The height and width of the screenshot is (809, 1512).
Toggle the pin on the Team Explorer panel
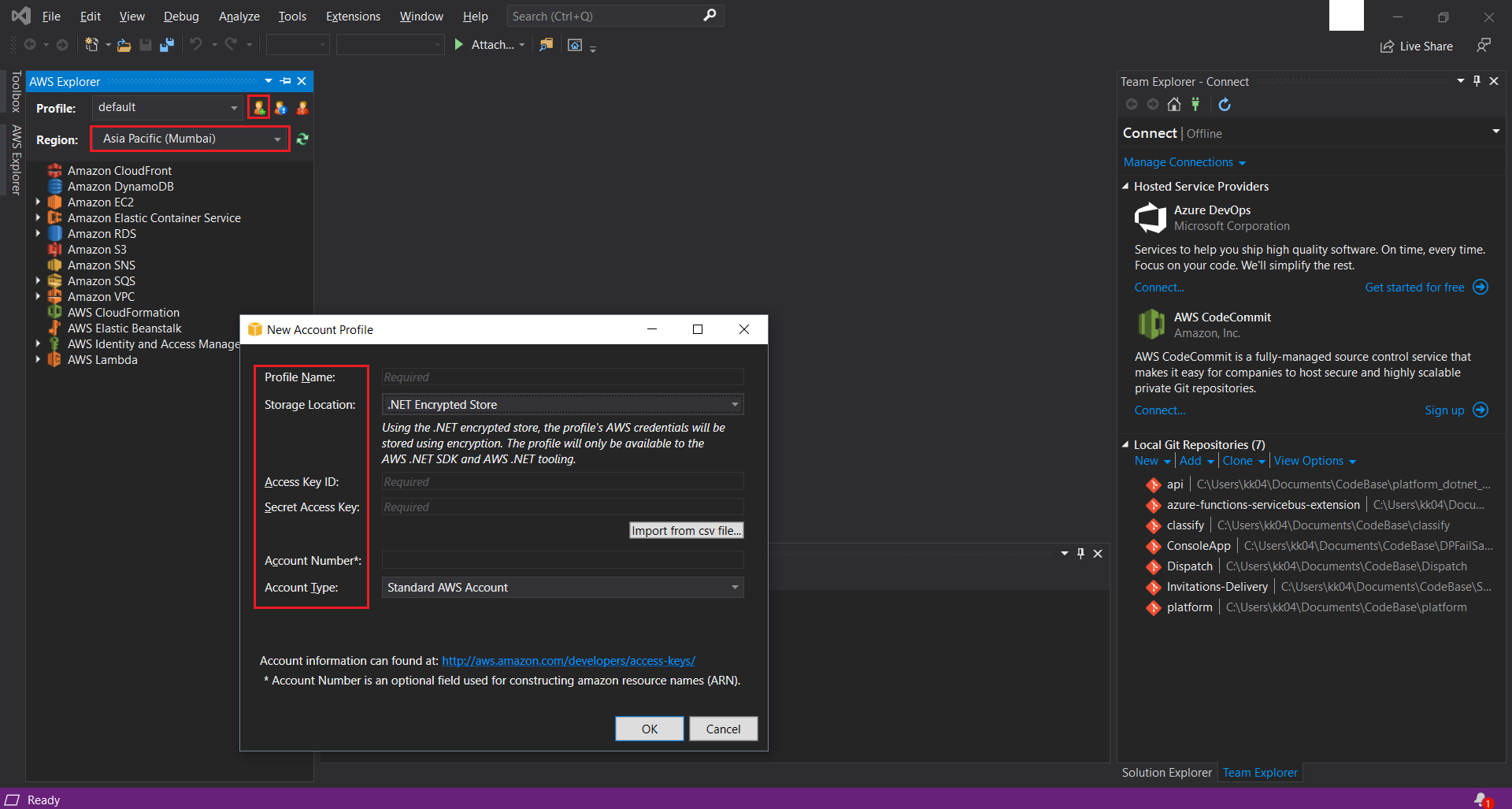tap(1477, 81)
